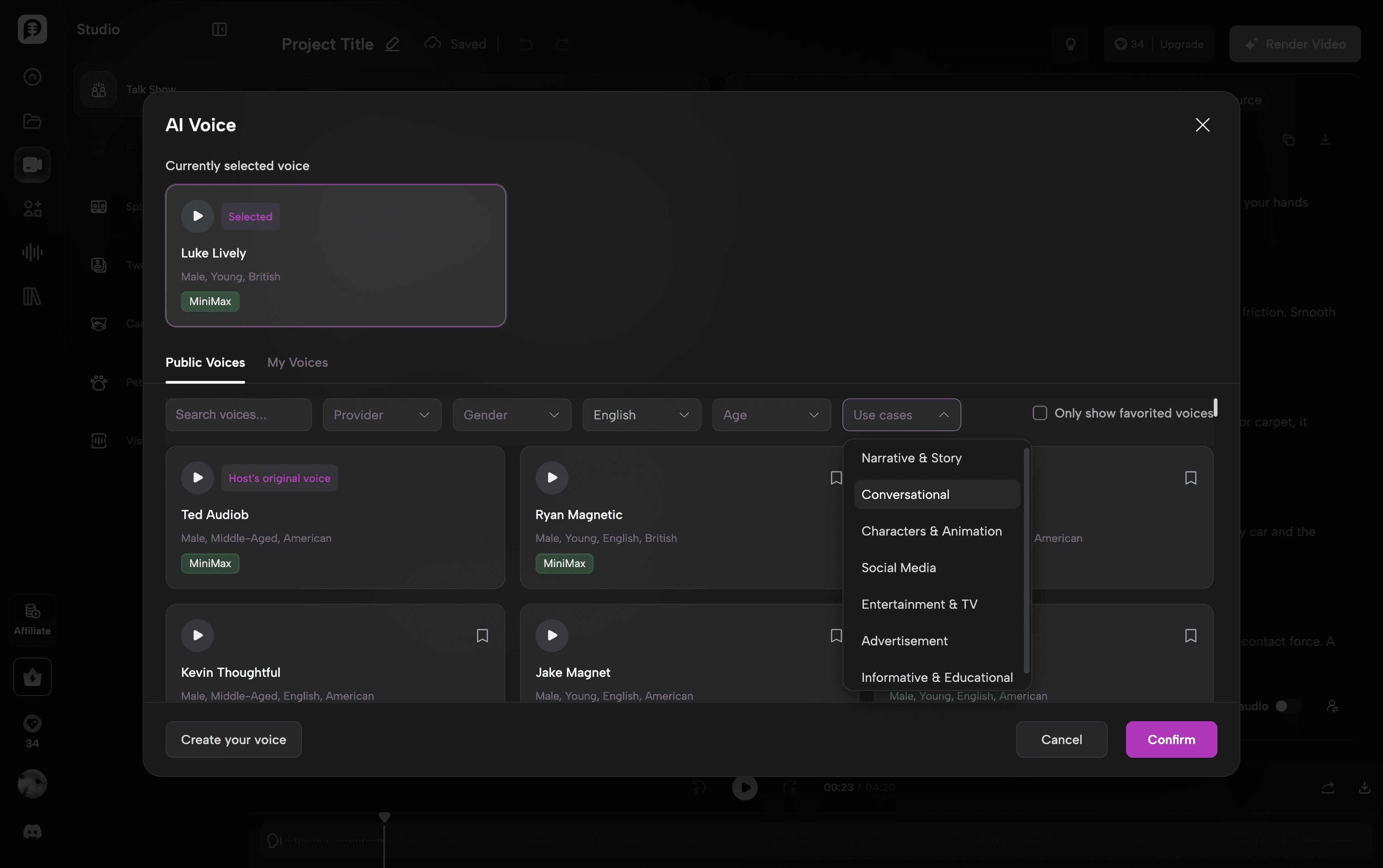Screen dimensions: 1383x868
Task: Open the audio waveform icon in sidebar
Action: click(32, 252)
